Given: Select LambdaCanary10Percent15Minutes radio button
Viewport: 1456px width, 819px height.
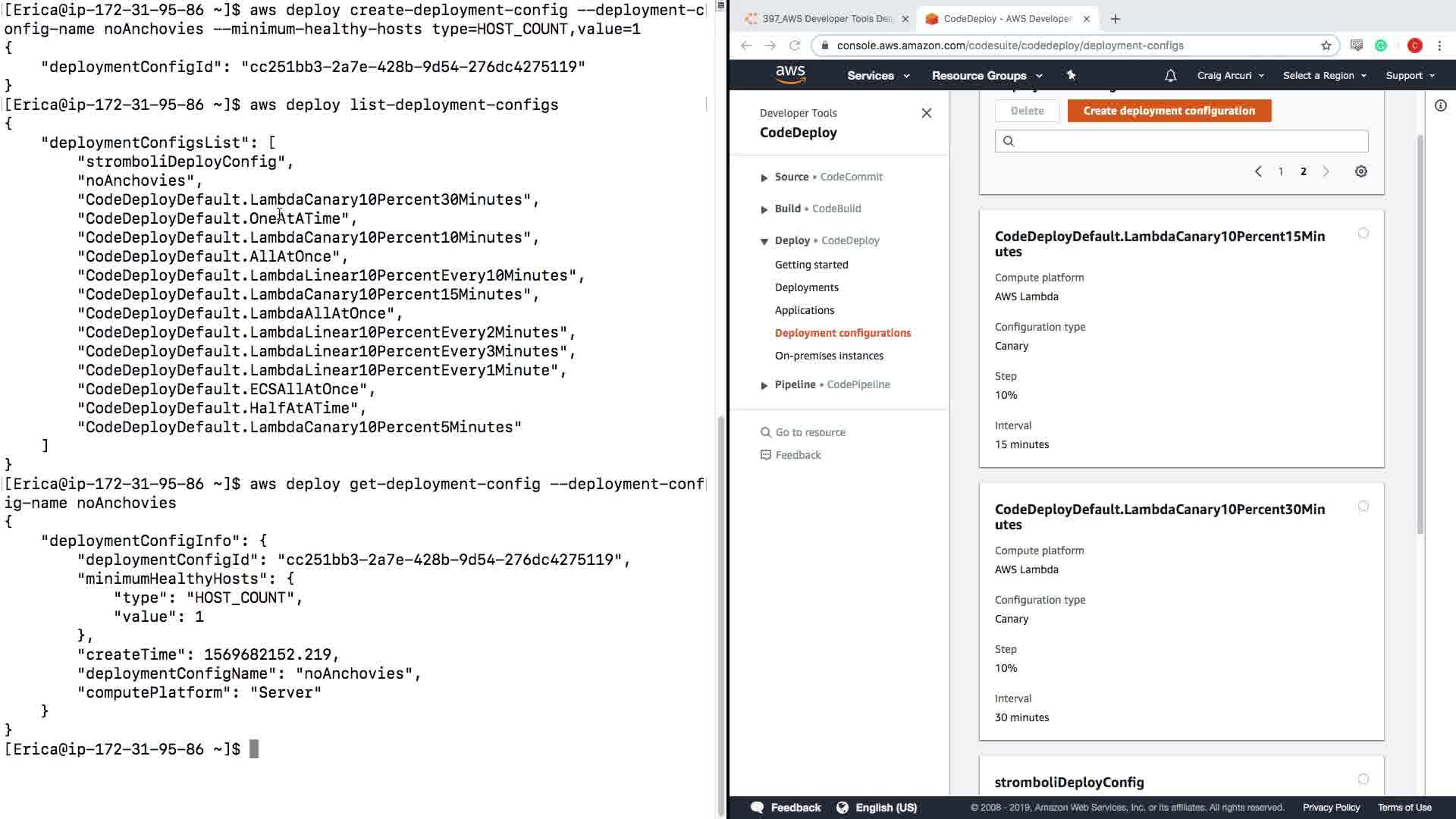Looking at the screenshot, I should click(x=1363, y=234).
